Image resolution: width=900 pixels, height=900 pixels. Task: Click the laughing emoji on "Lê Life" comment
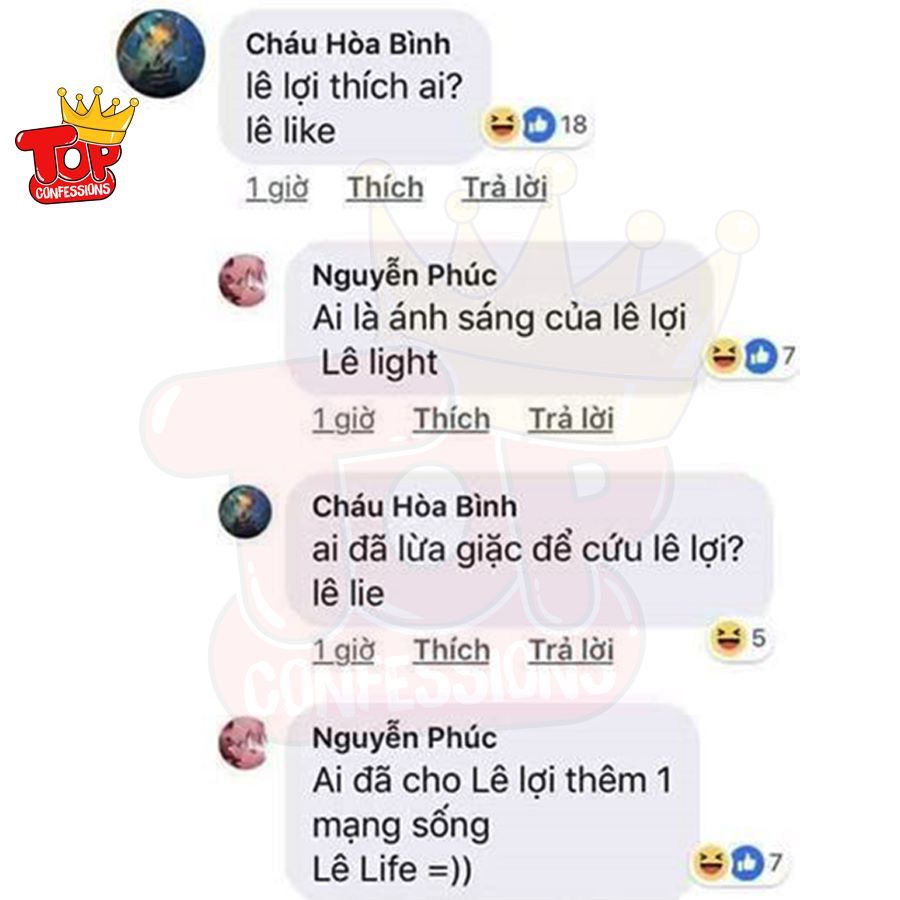click(711, 862)
